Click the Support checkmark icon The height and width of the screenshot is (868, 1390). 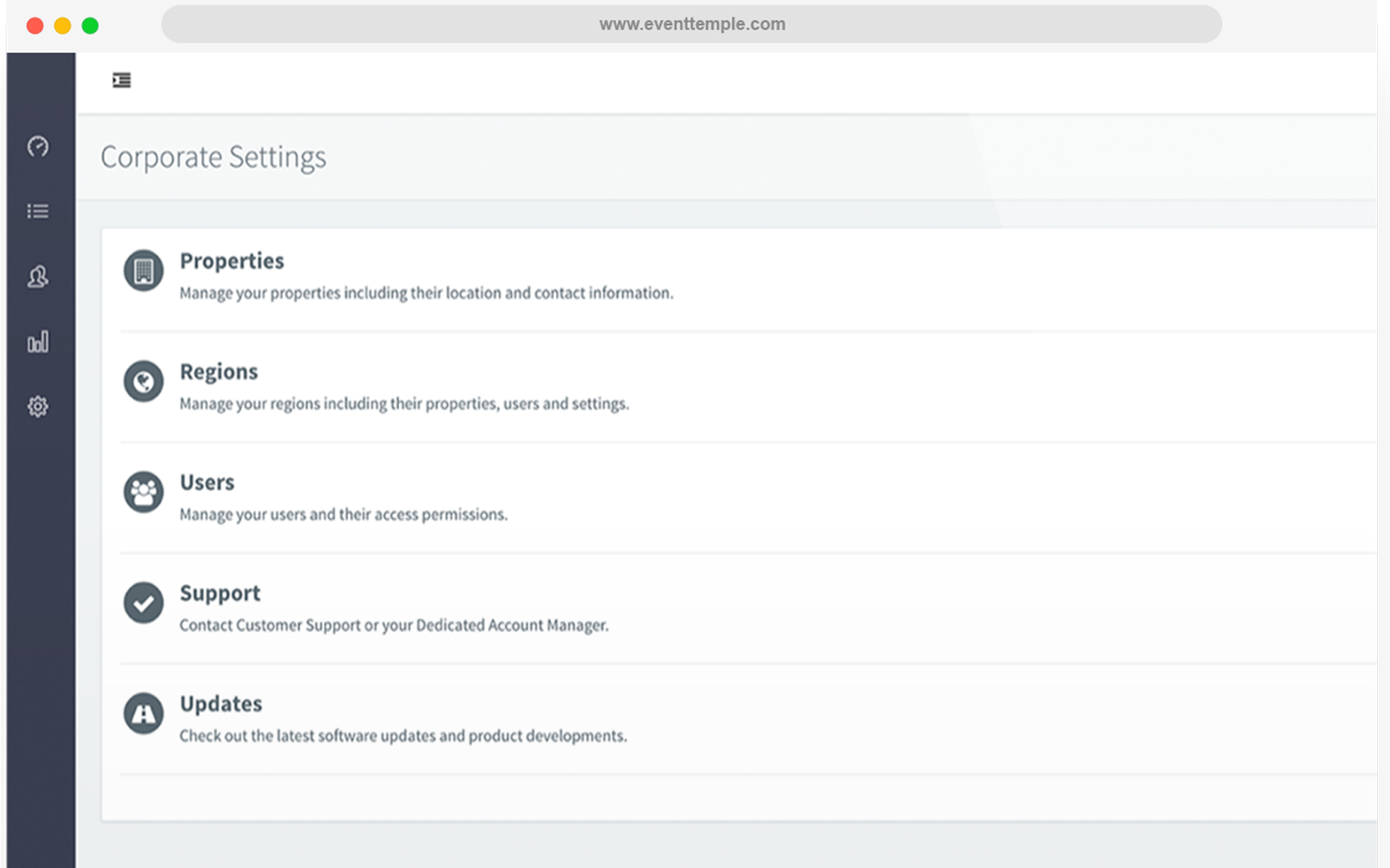(144, 603)
